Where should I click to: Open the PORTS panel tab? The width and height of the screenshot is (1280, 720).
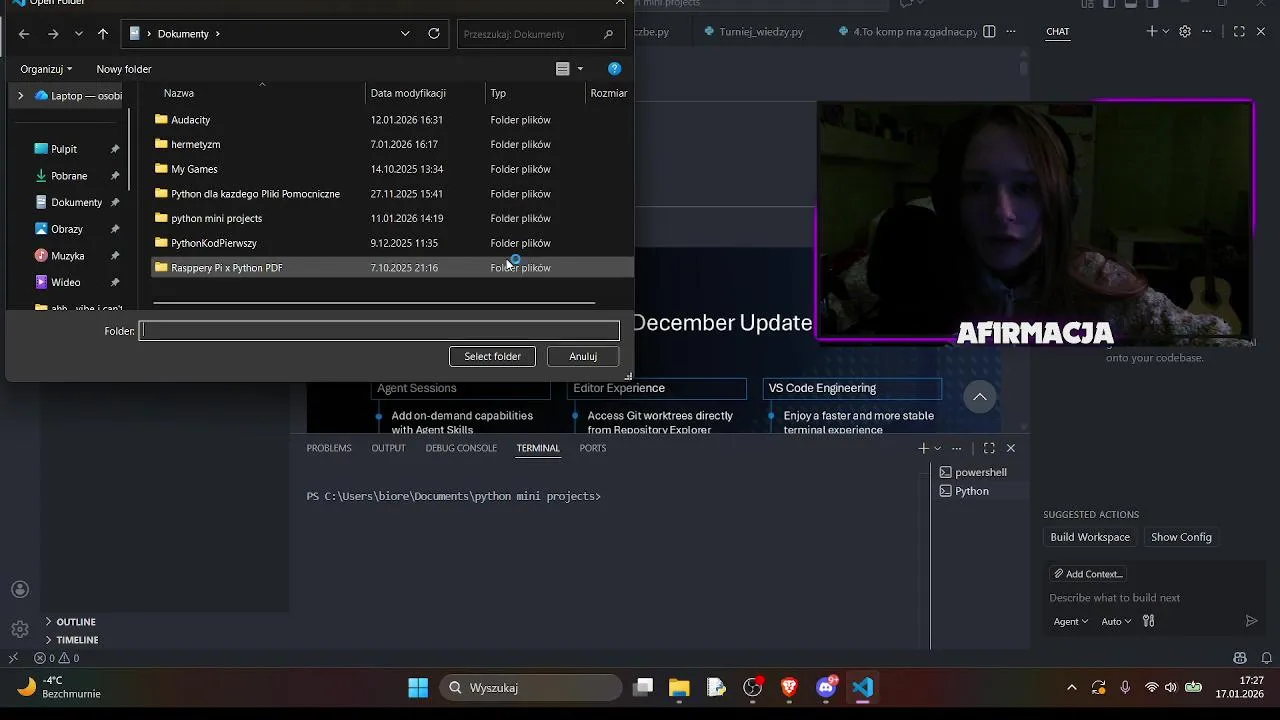tap(593, 448)
